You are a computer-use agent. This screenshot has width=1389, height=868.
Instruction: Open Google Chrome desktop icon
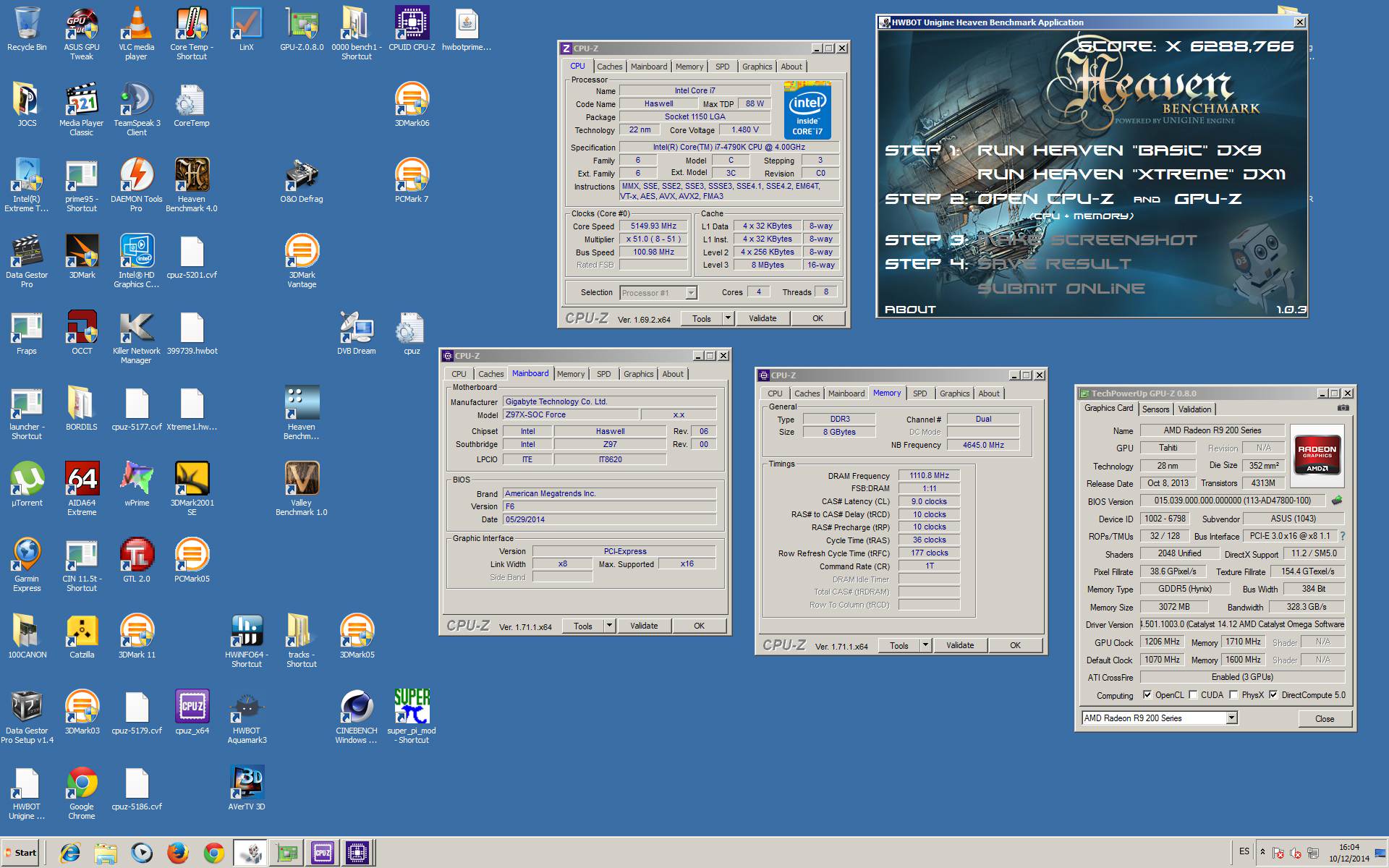(82, 792)
